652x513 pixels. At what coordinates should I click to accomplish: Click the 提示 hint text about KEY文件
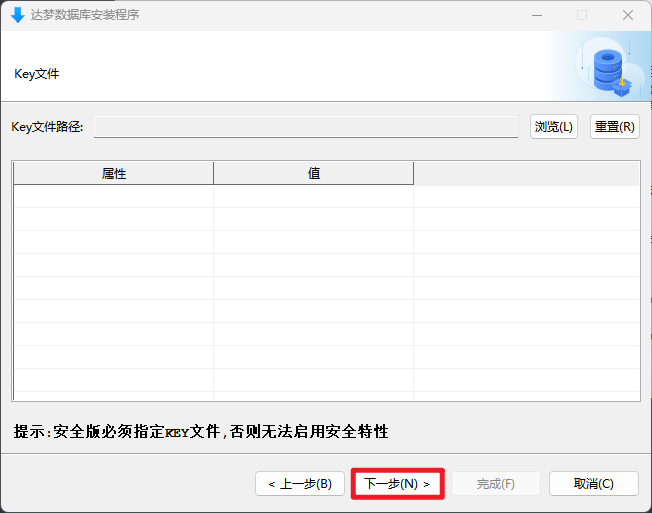tap(201, 432)
